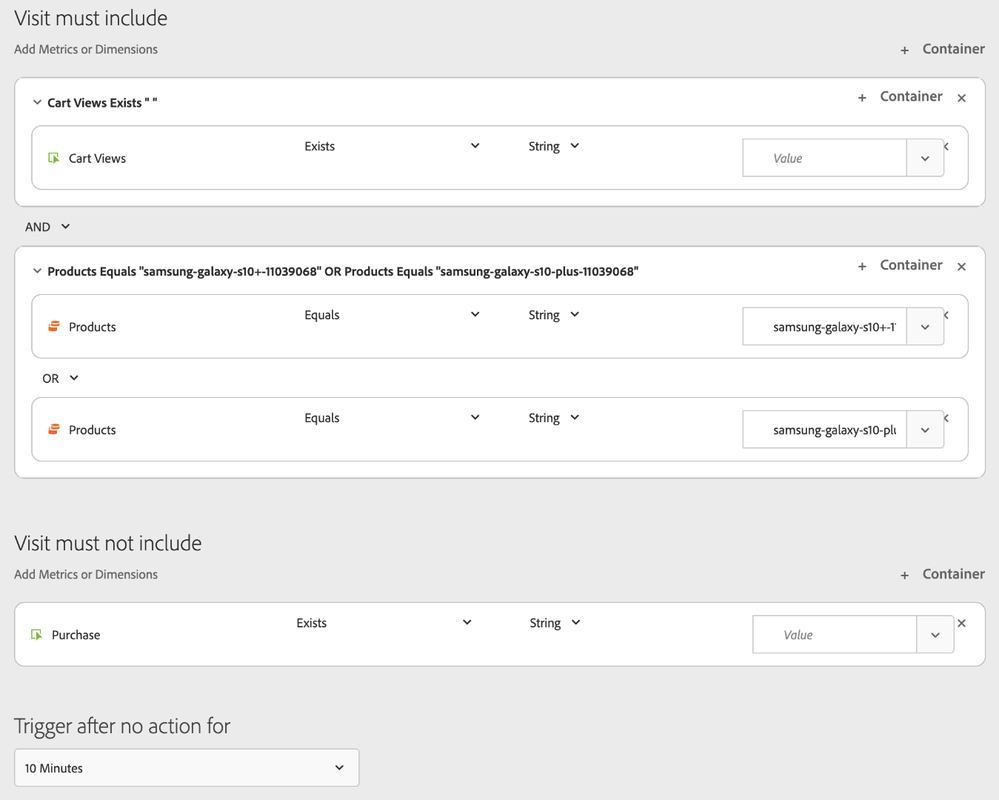
Task: Click the Visit must include heading
Action: point(90,18)
